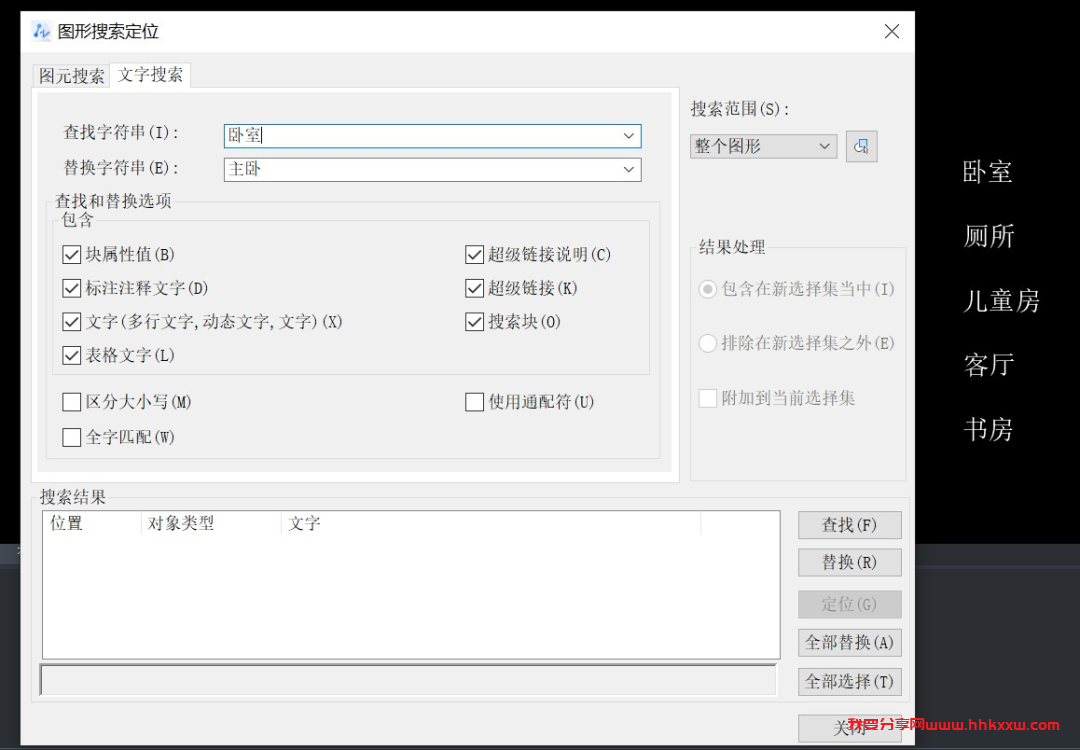Switch to the 图元搜索 tab
Screen dimensions: 1080x750
tap(72, 75)
